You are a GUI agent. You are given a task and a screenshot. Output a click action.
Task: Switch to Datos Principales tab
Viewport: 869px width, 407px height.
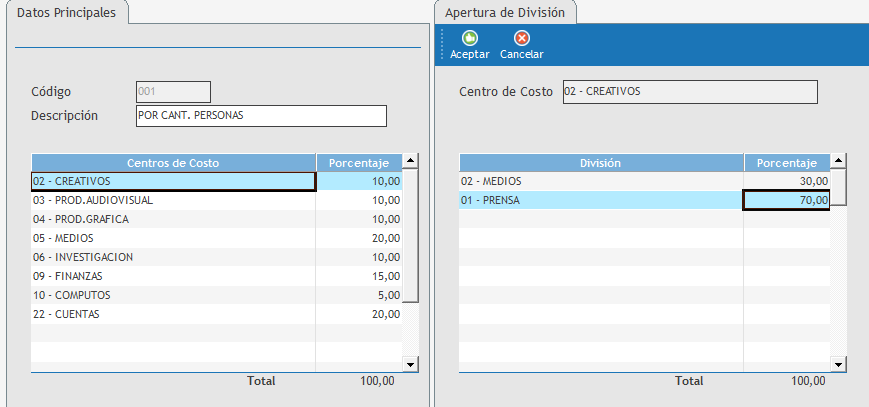66,13
